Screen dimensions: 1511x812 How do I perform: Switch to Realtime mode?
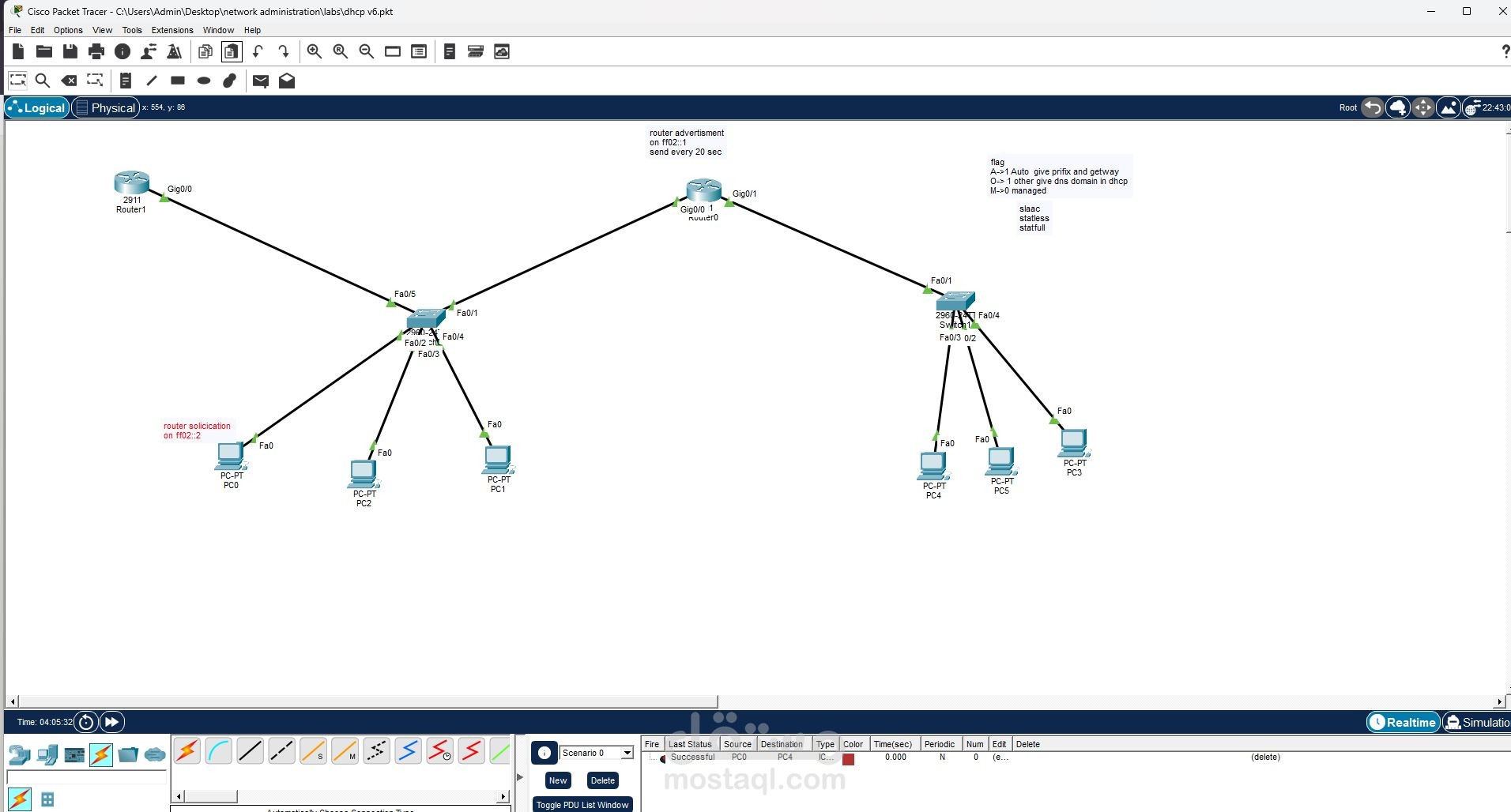tap(1403, 722)
